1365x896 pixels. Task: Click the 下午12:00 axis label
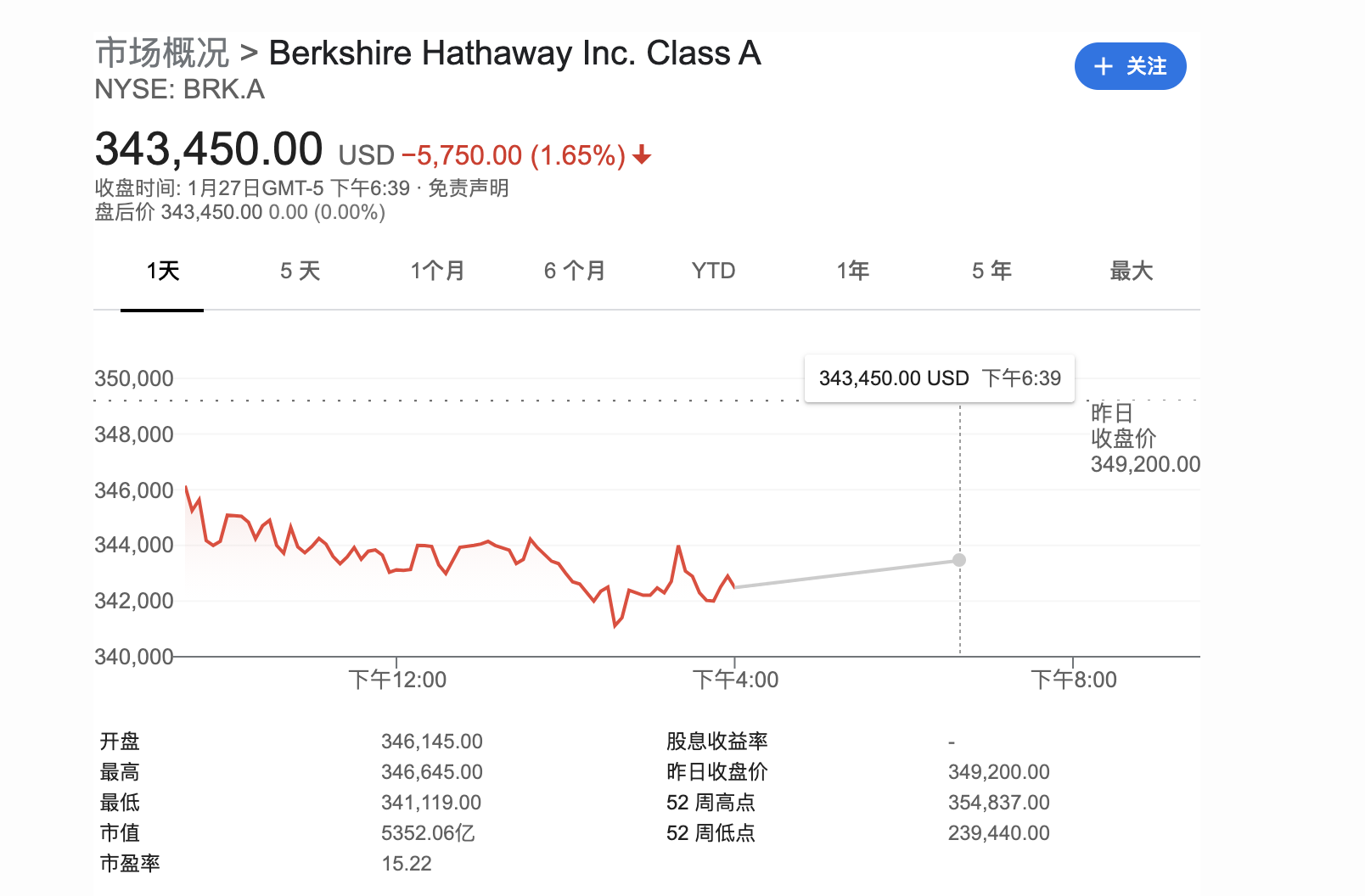397,679
